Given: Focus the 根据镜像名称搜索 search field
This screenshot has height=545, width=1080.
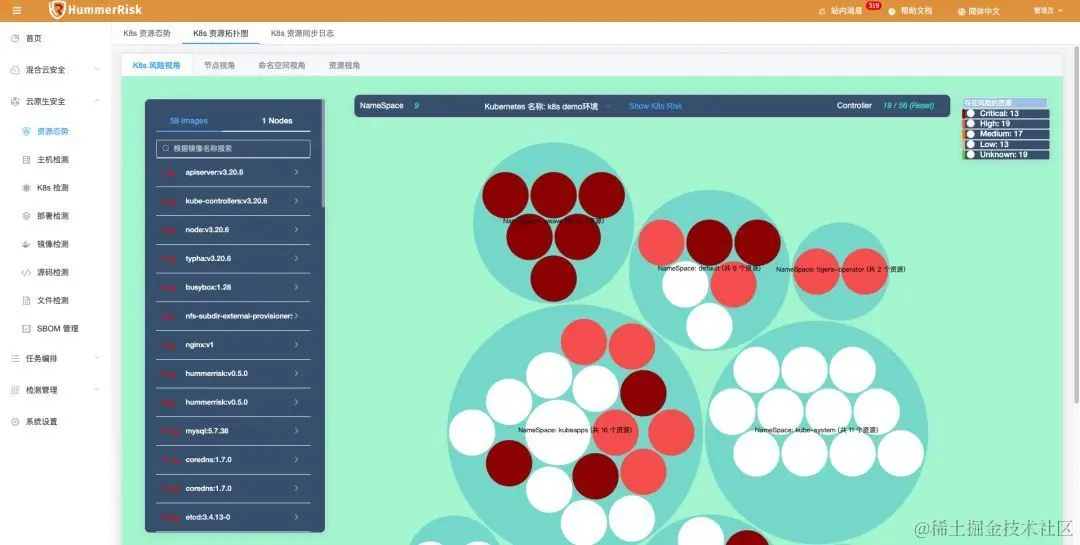Looking at the screenshot, I should click(x=233, y=148).
